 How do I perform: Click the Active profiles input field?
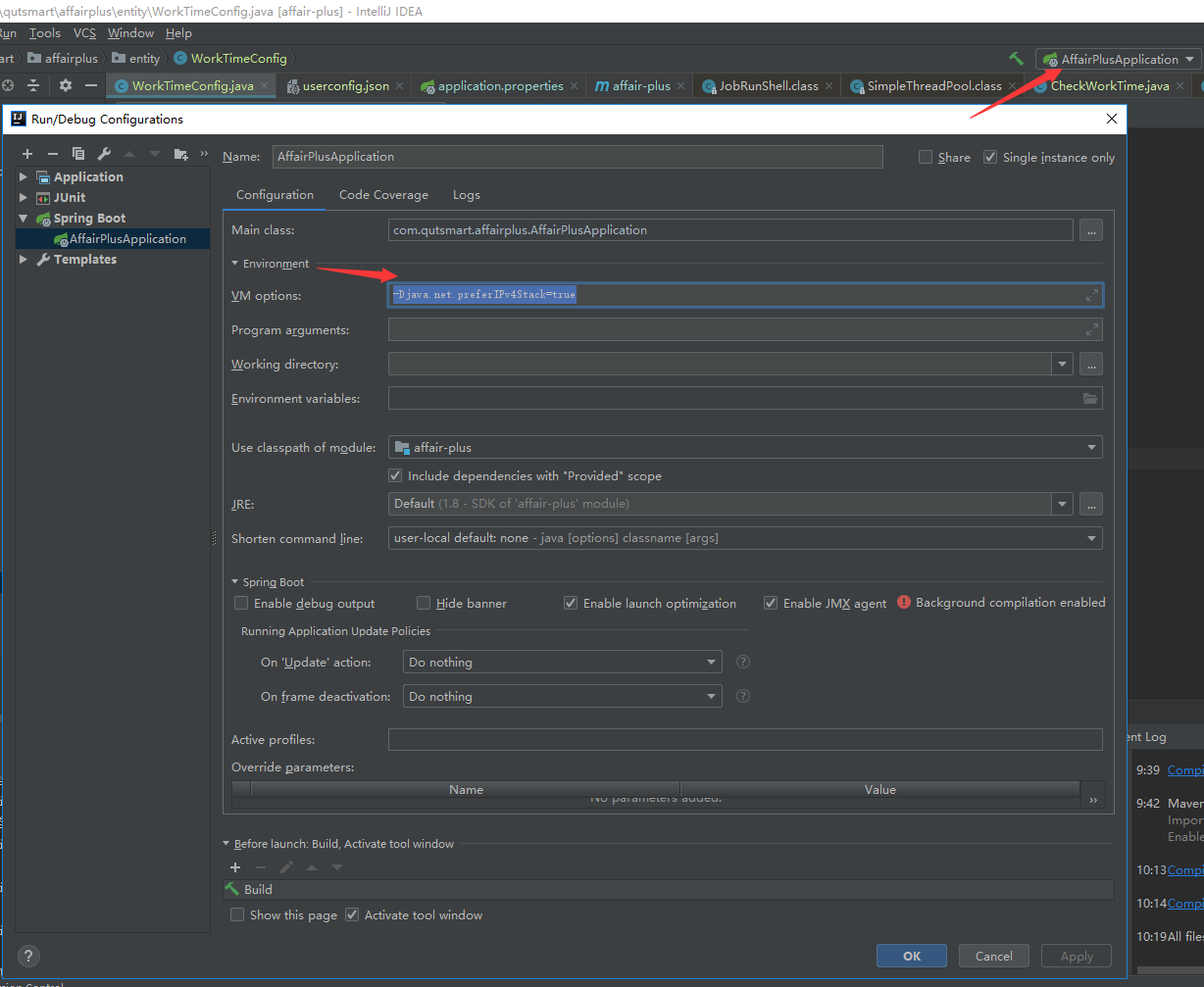(x=745, y=739)
